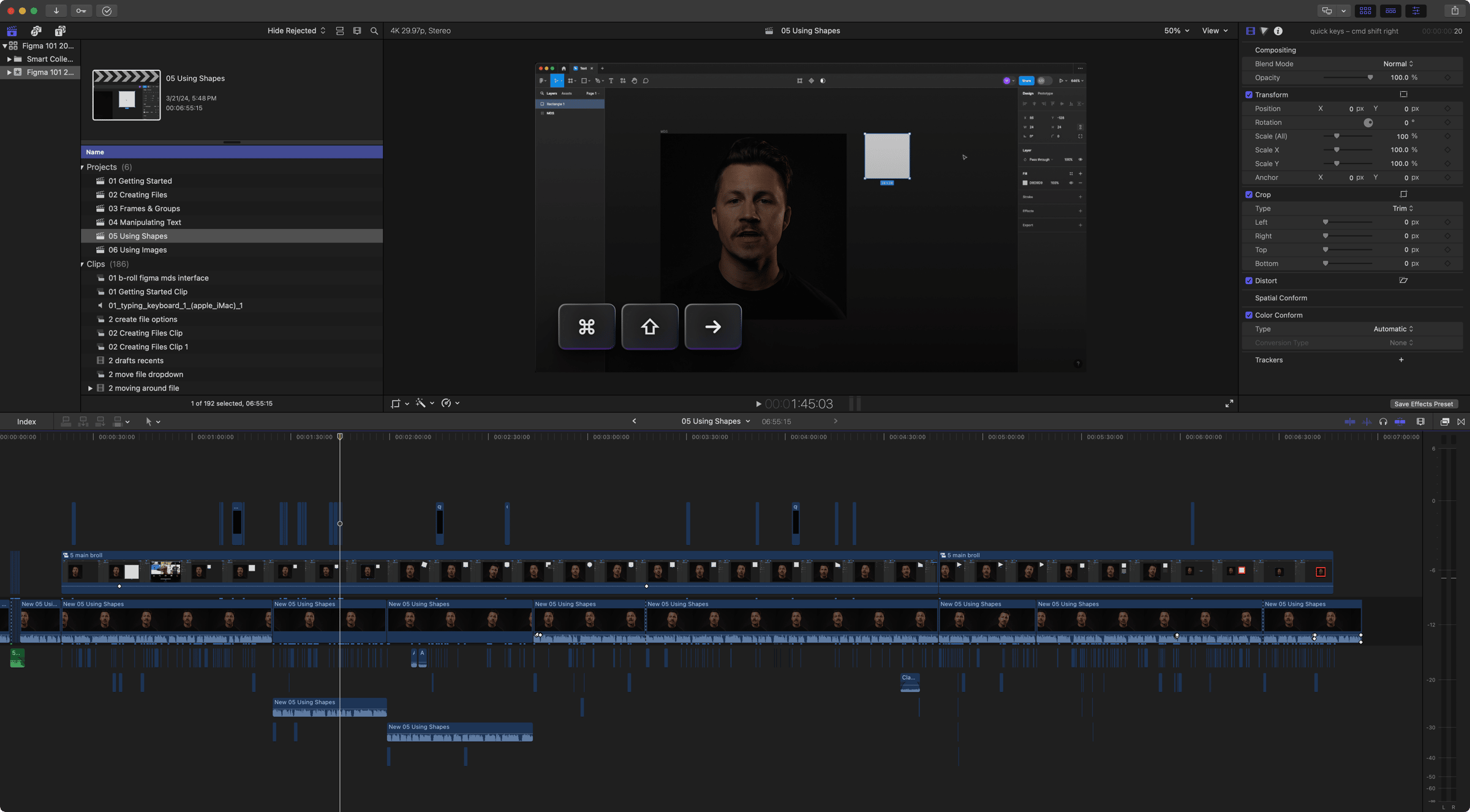Open the Share export icon
1470x812 pixels.
click(1455, 11)
